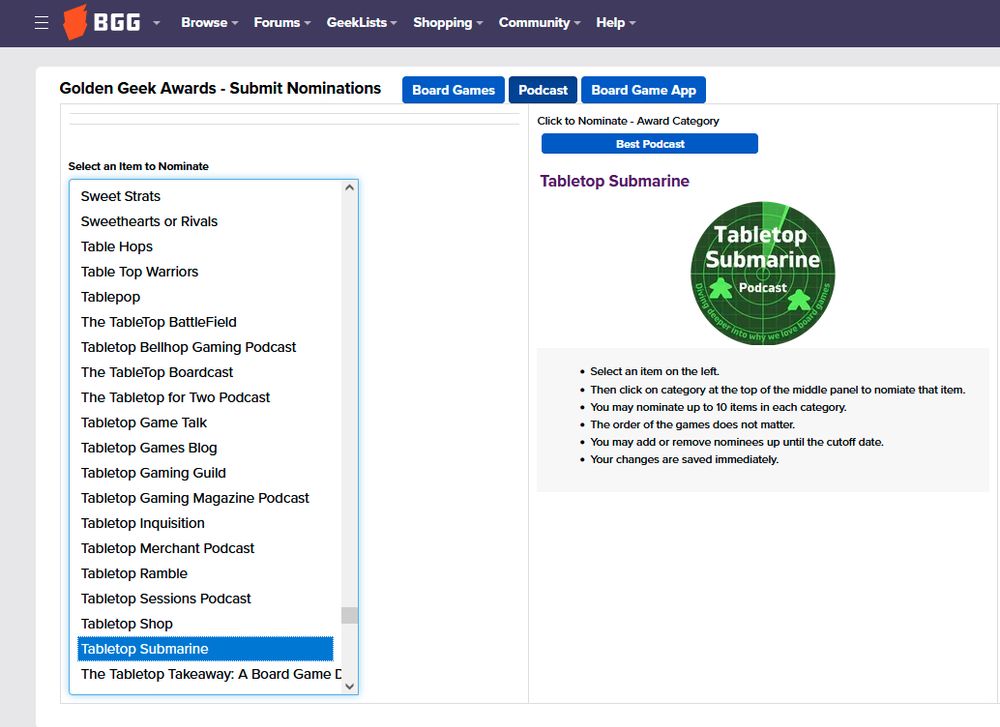This screenshot has width=1000, height=727.
Task: Select Tabletop Inquisition
Action: click(x=205, y=523)
